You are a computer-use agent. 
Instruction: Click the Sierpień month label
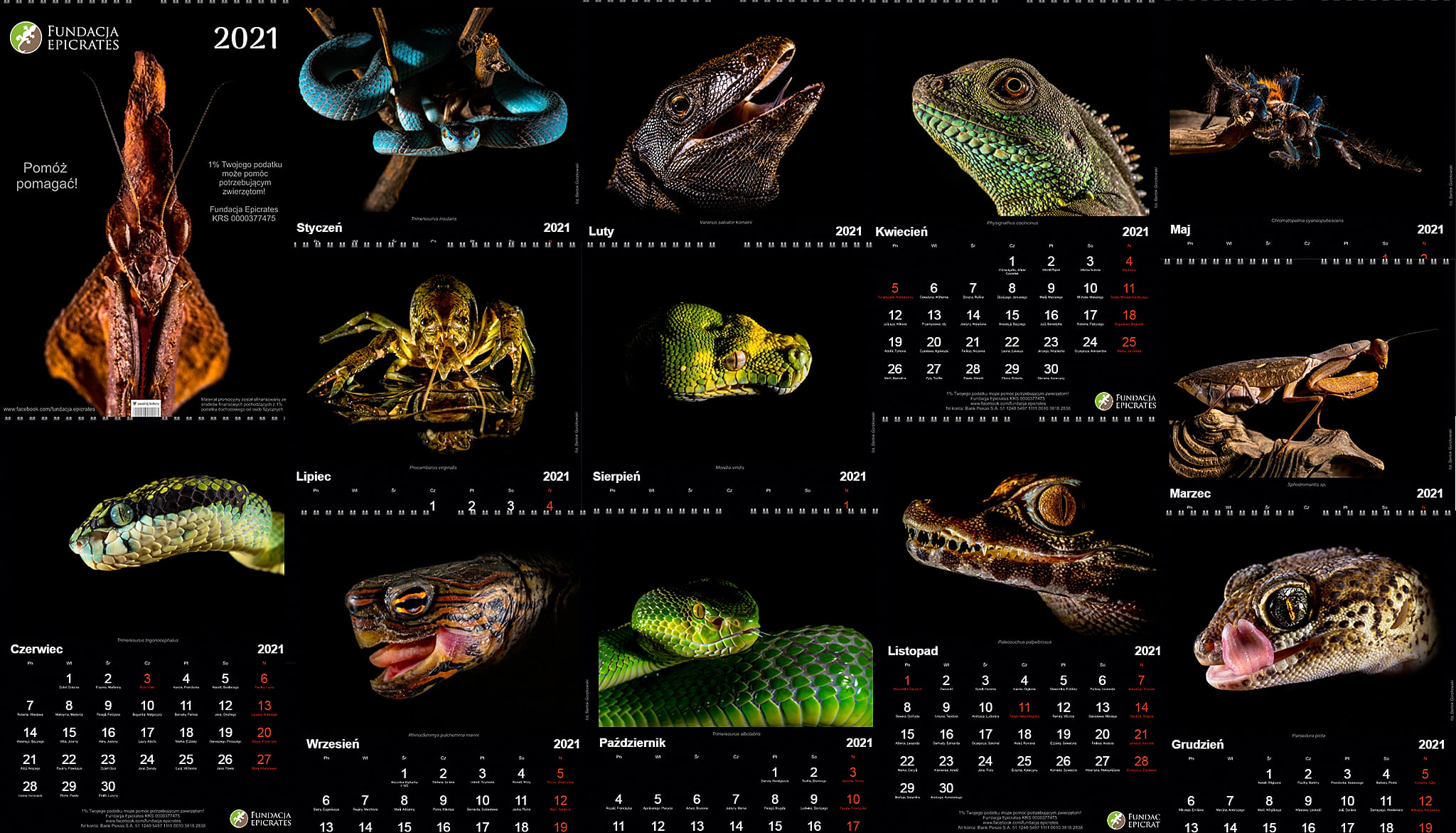(616, 477)
